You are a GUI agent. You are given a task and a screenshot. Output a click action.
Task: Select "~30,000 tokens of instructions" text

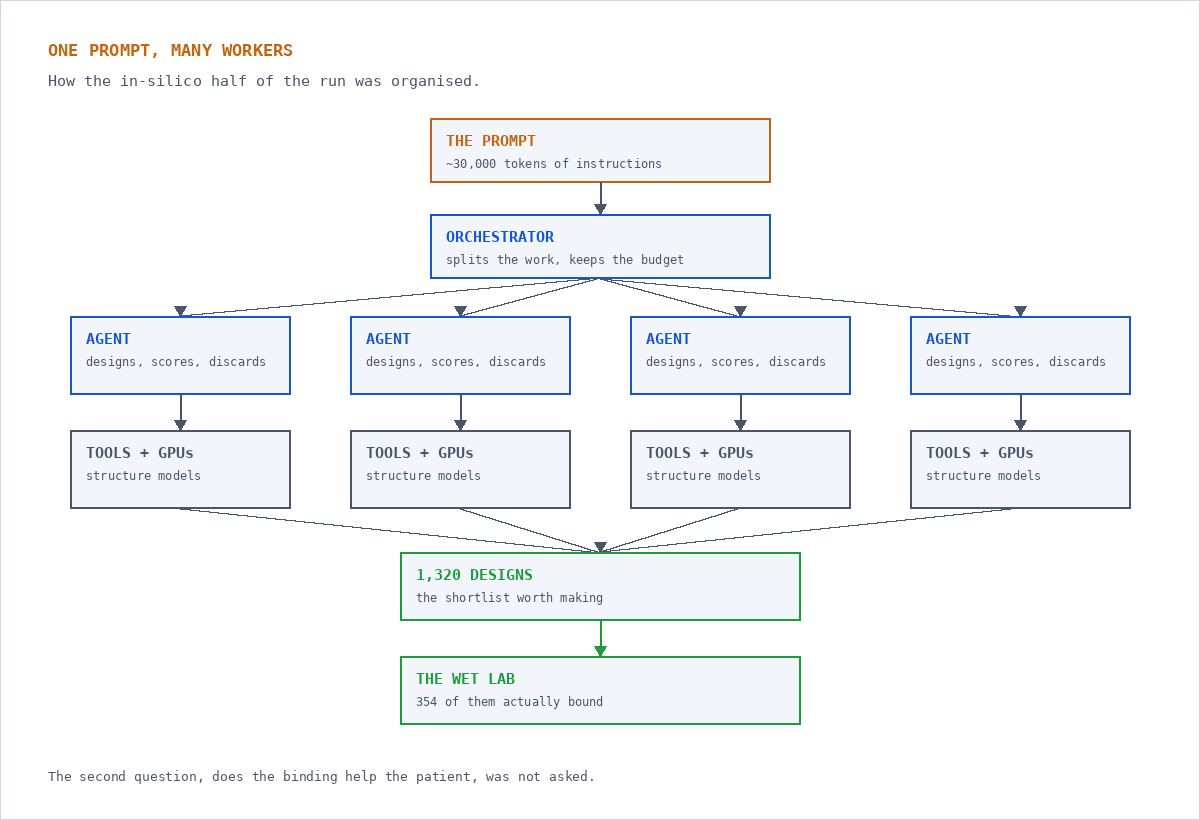554,164
